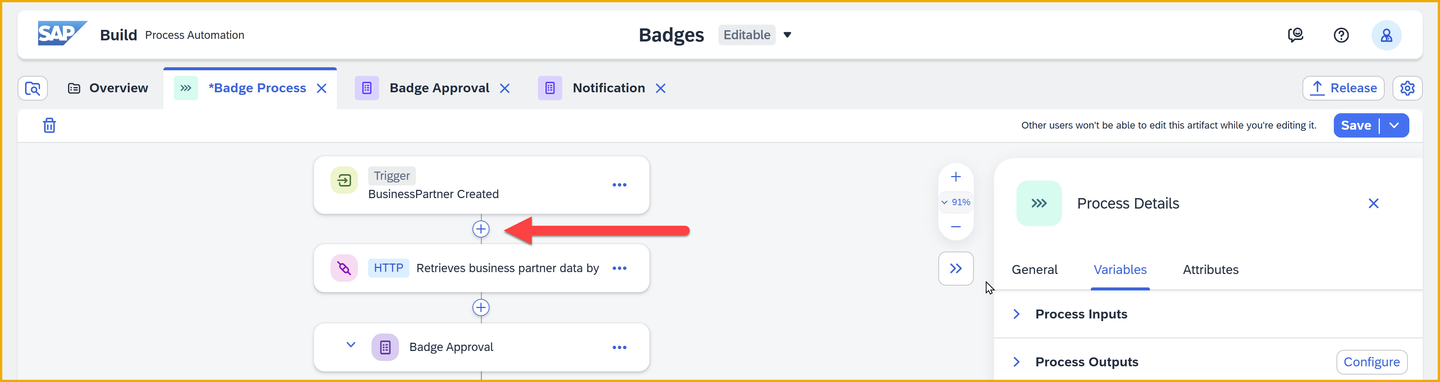Add step after BusinessPartner Created trigger
The width and height of the screenshot is (1440, 382).
click(x=481, y=229)
